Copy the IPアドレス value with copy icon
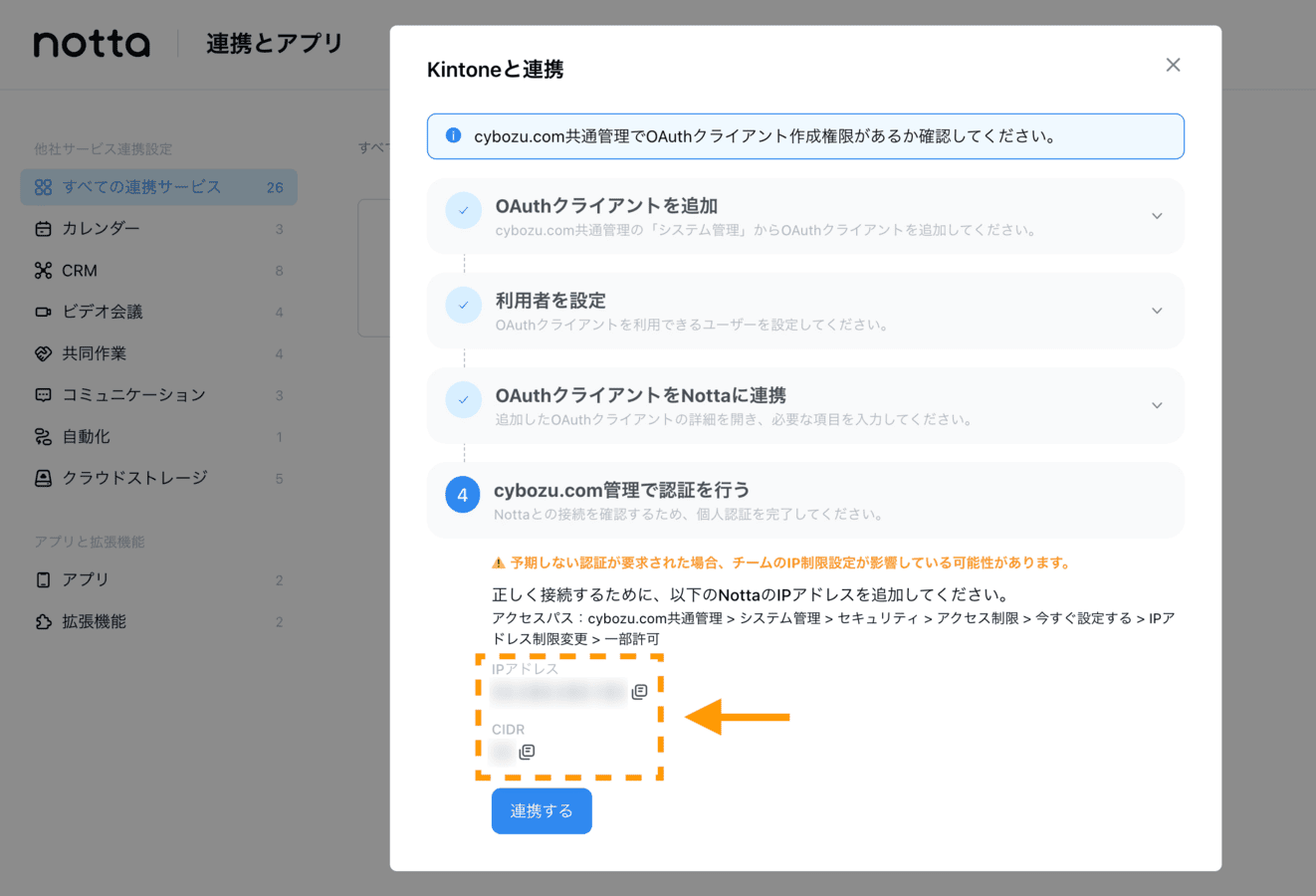 click(639, 691)
